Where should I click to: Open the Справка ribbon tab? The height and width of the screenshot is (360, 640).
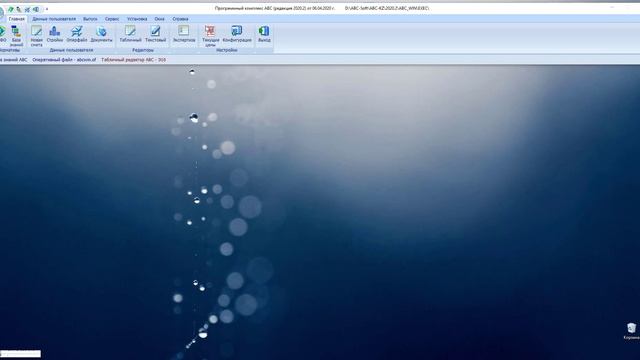point(180,19)
